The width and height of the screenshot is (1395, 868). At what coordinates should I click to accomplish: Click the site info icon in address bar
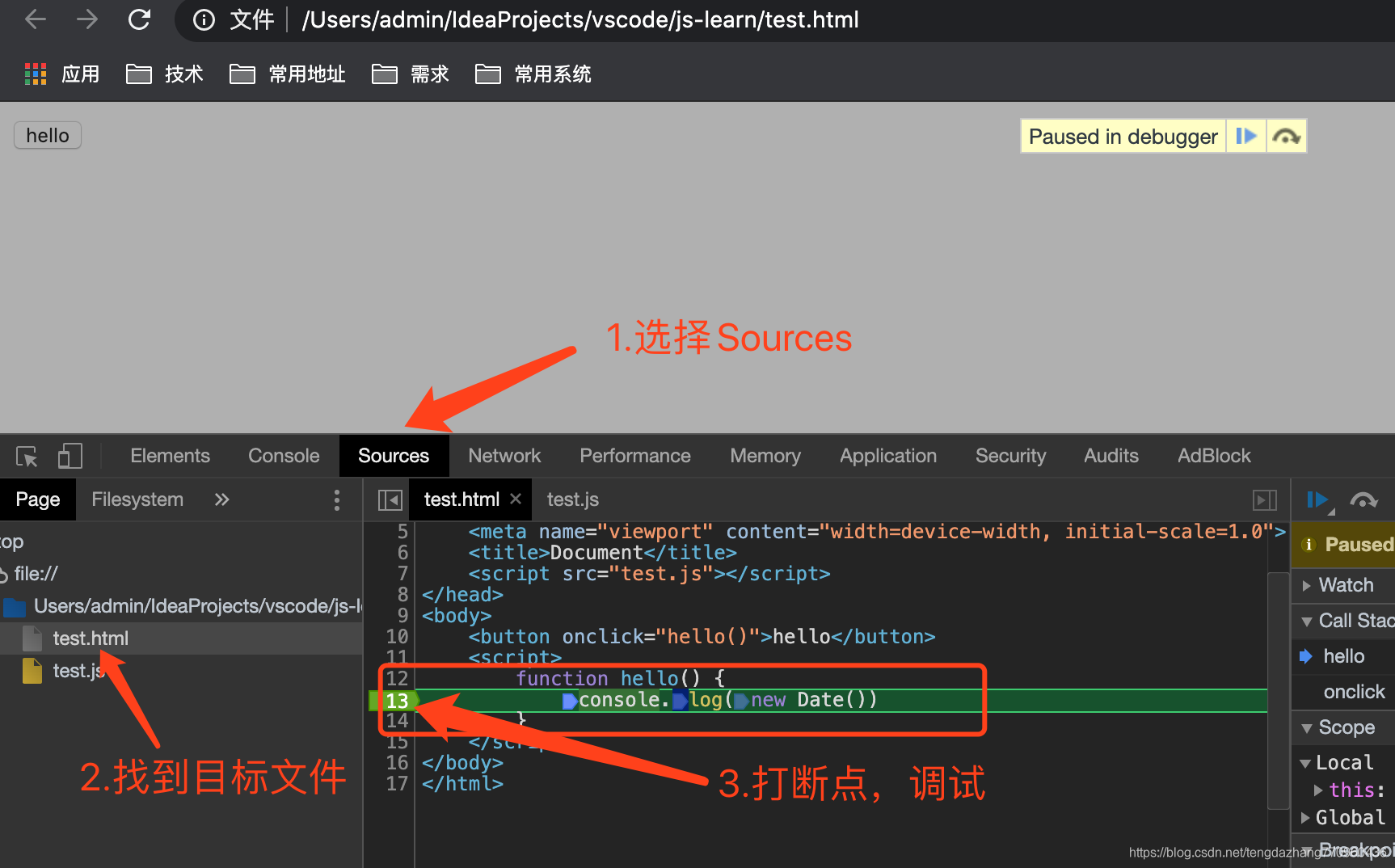coord(204,20)
